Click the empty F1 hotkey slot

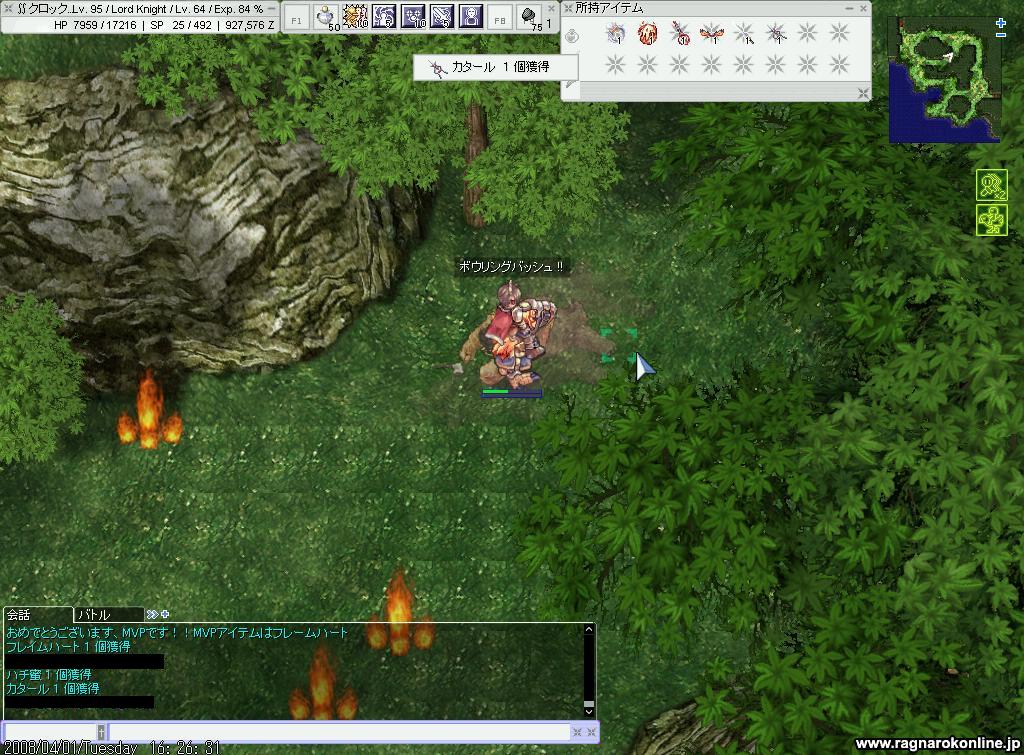(297, 19)
